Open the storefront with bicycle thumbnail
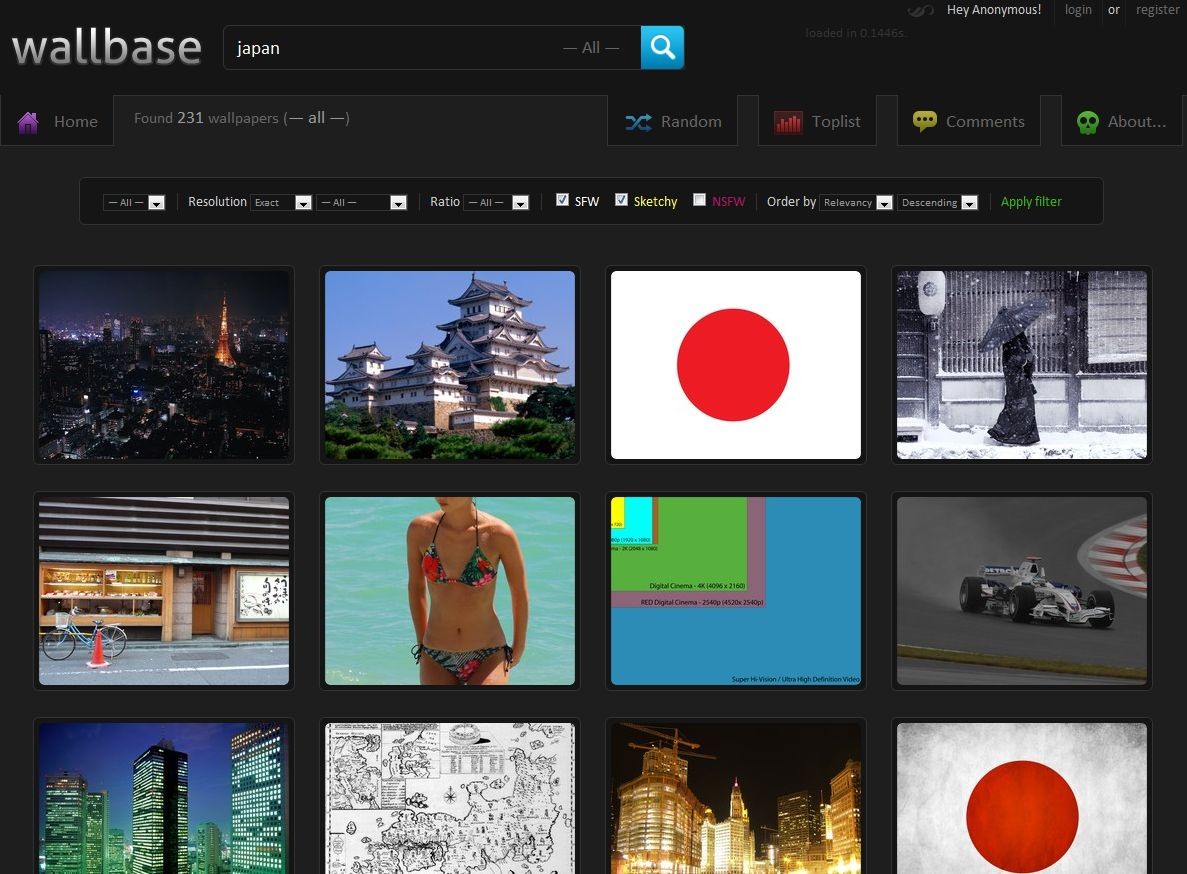 coord(164,591)
